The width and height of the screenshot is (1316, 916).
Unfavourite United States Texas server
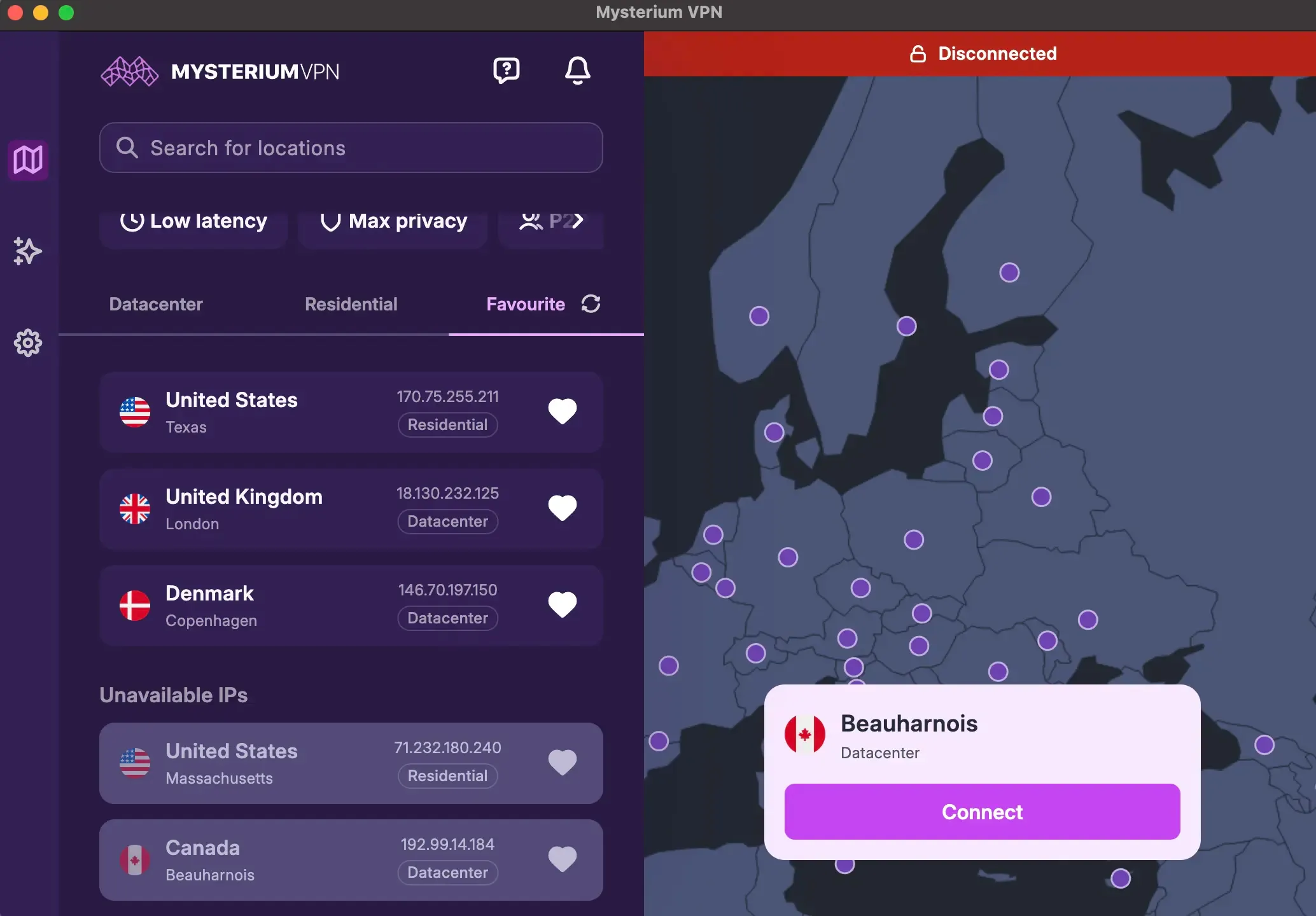pyautogui.click(x=563, y=412)
